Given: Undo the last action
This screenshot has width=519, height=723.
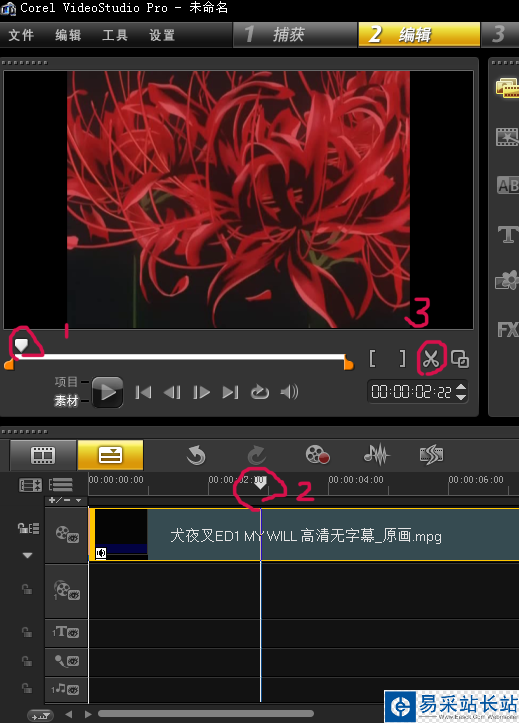Looking at the screenshot, I should [196, 456].
